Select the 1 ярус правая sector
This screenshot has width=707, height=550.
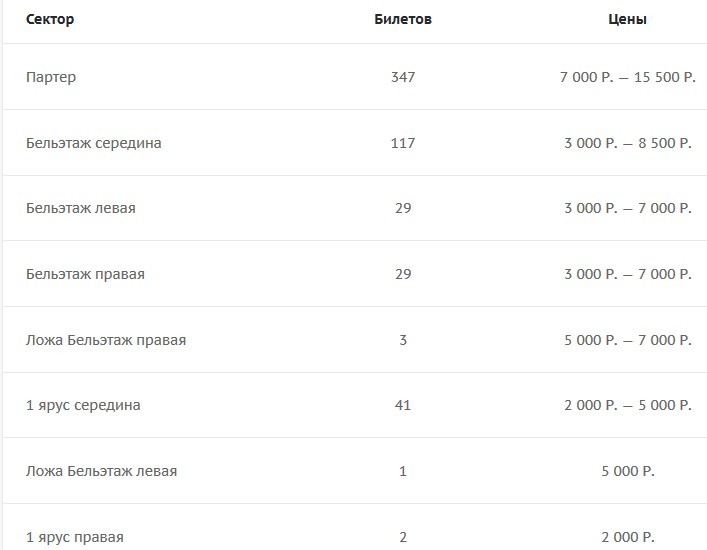[75, 537]
